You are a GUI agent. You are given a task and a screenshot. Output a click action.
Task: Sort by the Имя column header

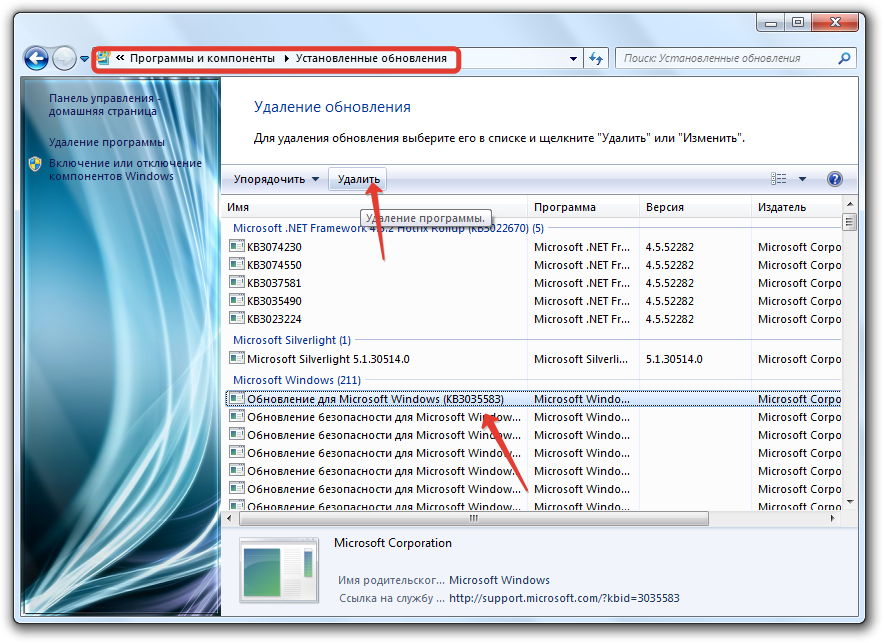(x=238, y=207)
